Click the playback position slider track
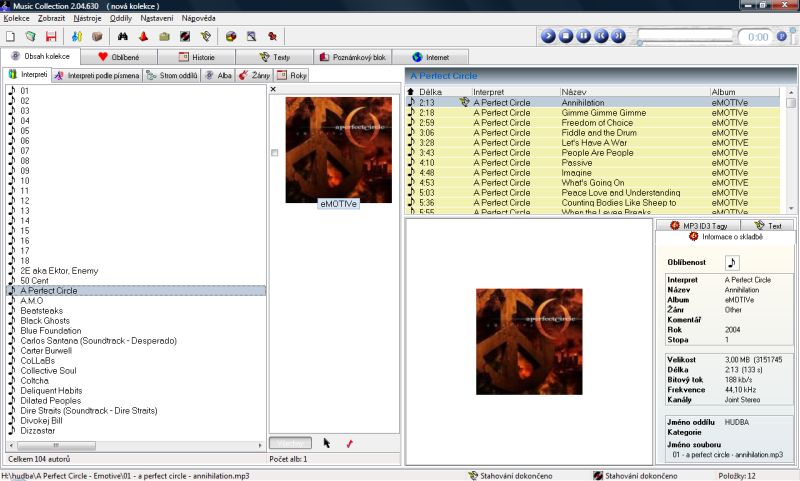Screen dimensions: 800x481 (x=685, y=36)
